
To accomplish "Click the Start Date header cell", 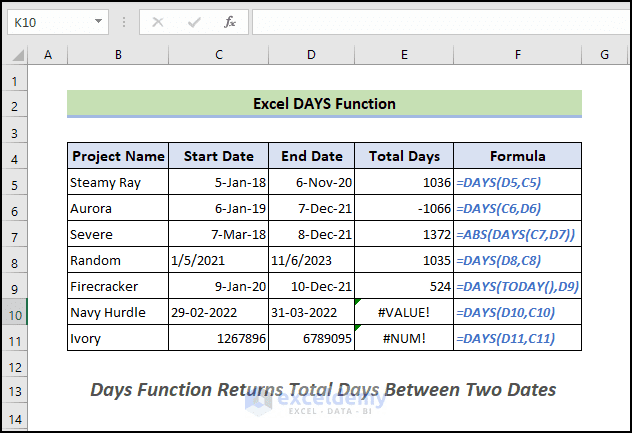I will tap(218, 156).
